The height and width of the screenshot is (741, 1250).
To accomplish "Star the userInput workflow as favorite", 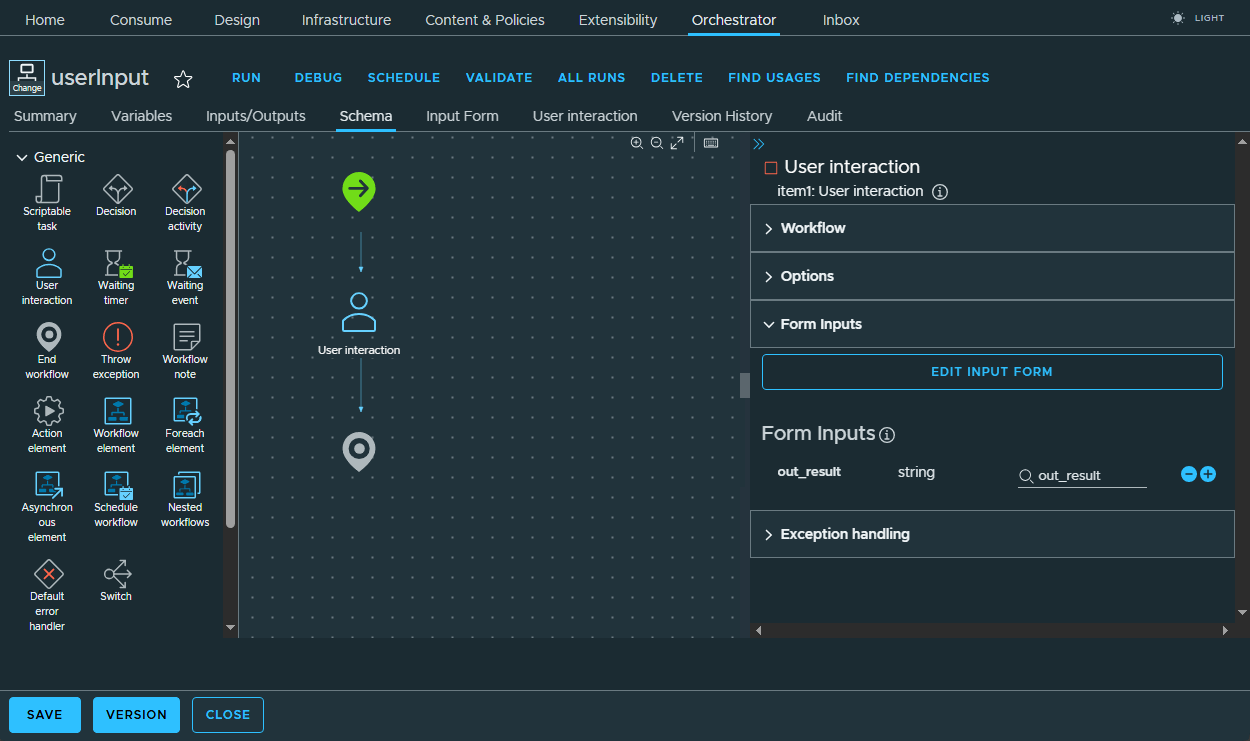I will (x=183, y=77).
